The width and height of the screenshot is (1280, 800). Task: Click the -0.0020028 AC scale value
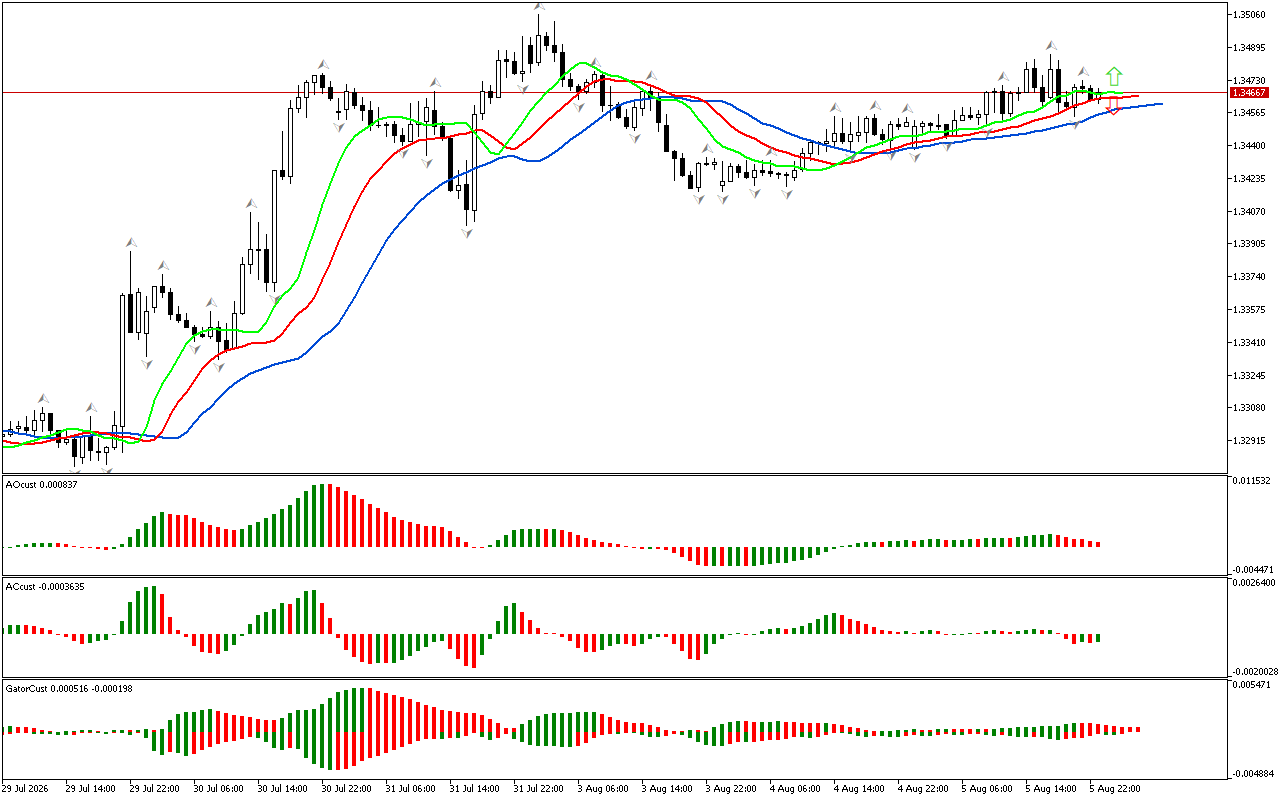1255,671
